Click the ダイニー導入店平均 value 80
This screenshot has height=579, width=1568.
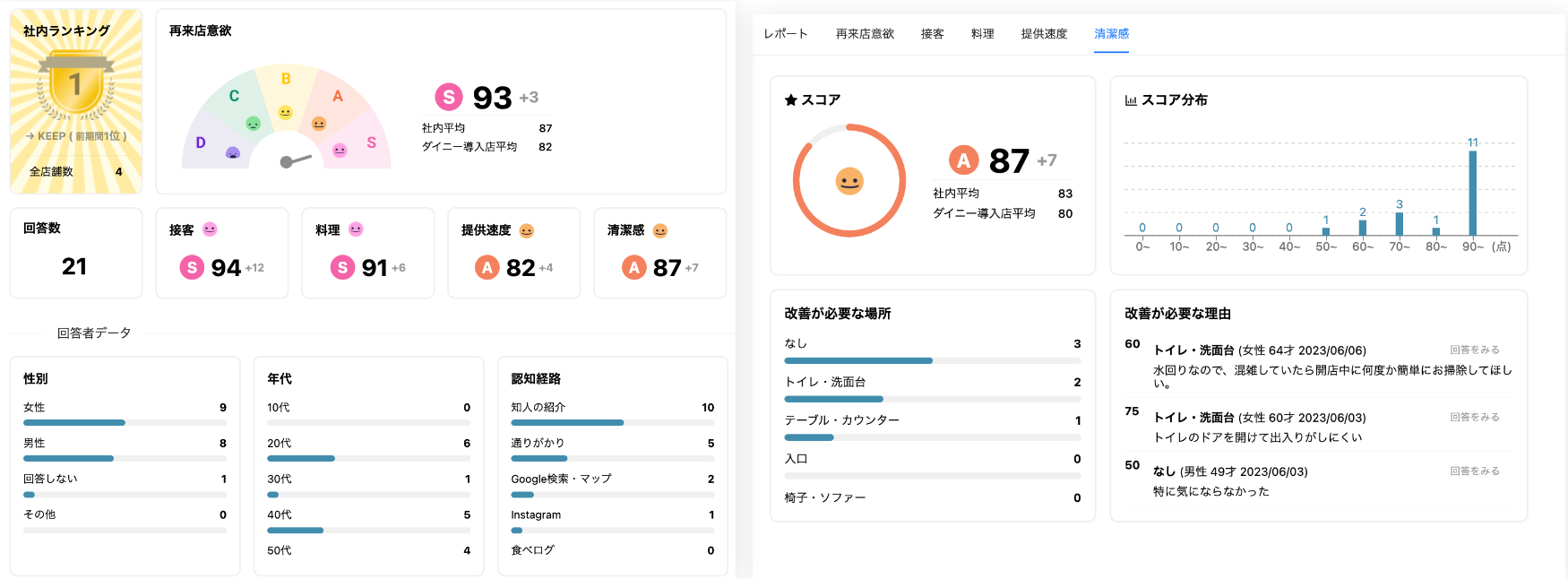click(1065, 213)
